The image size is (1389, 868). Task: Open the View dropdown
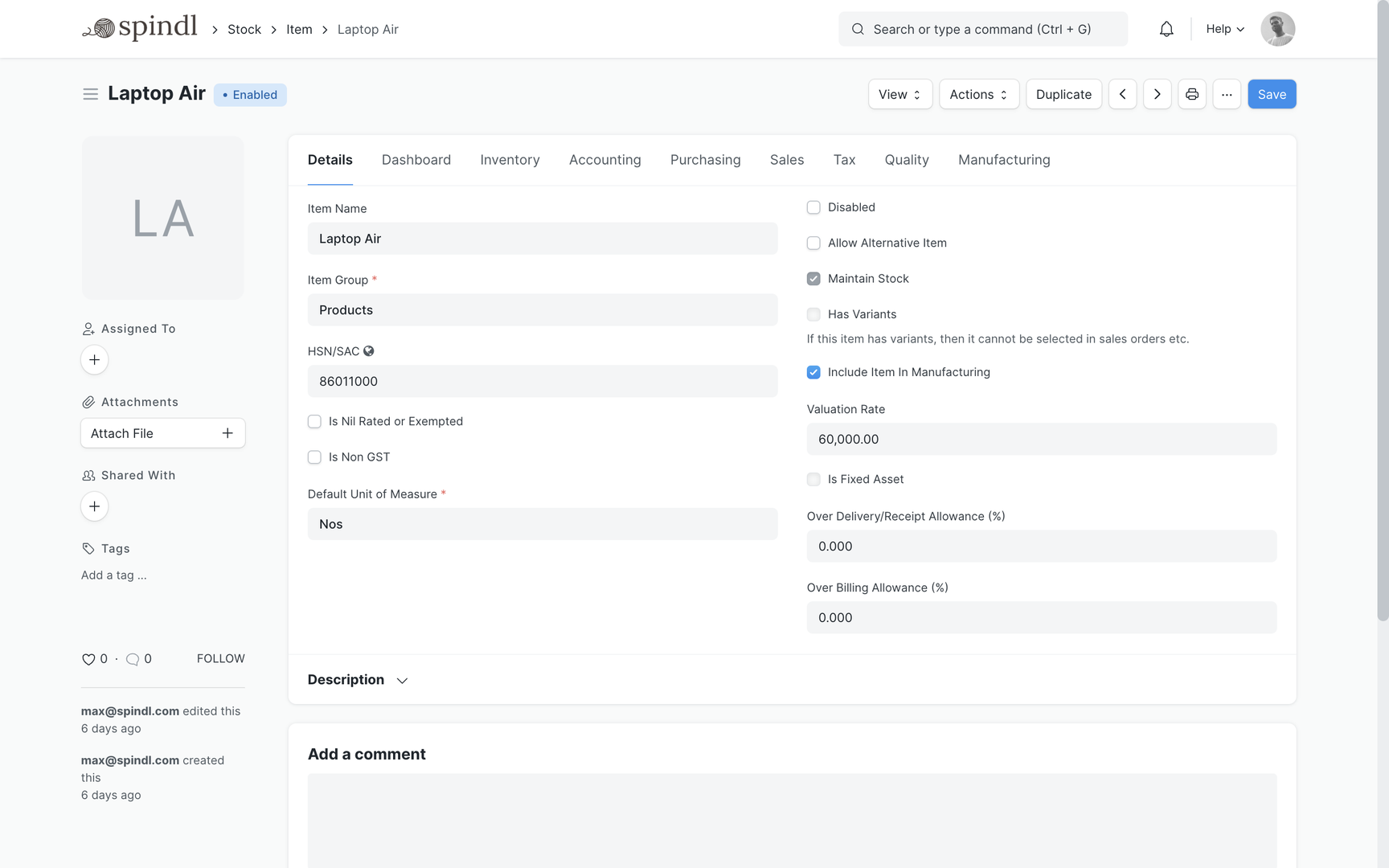point(899,94)
